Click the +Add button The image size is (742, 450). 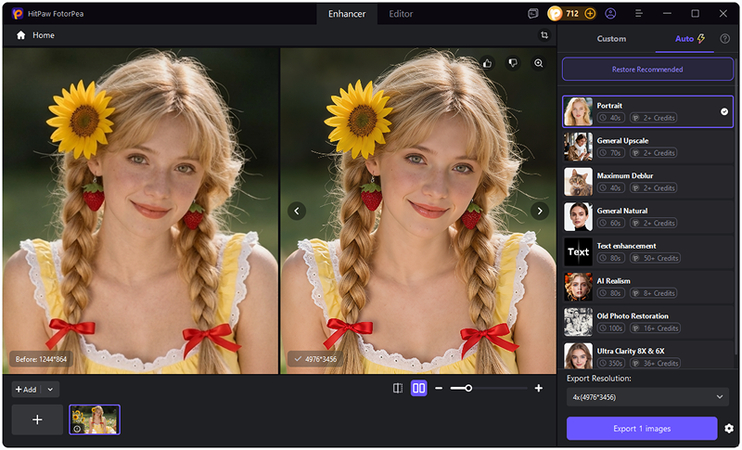pyautogui.click(x=26, y=389)
